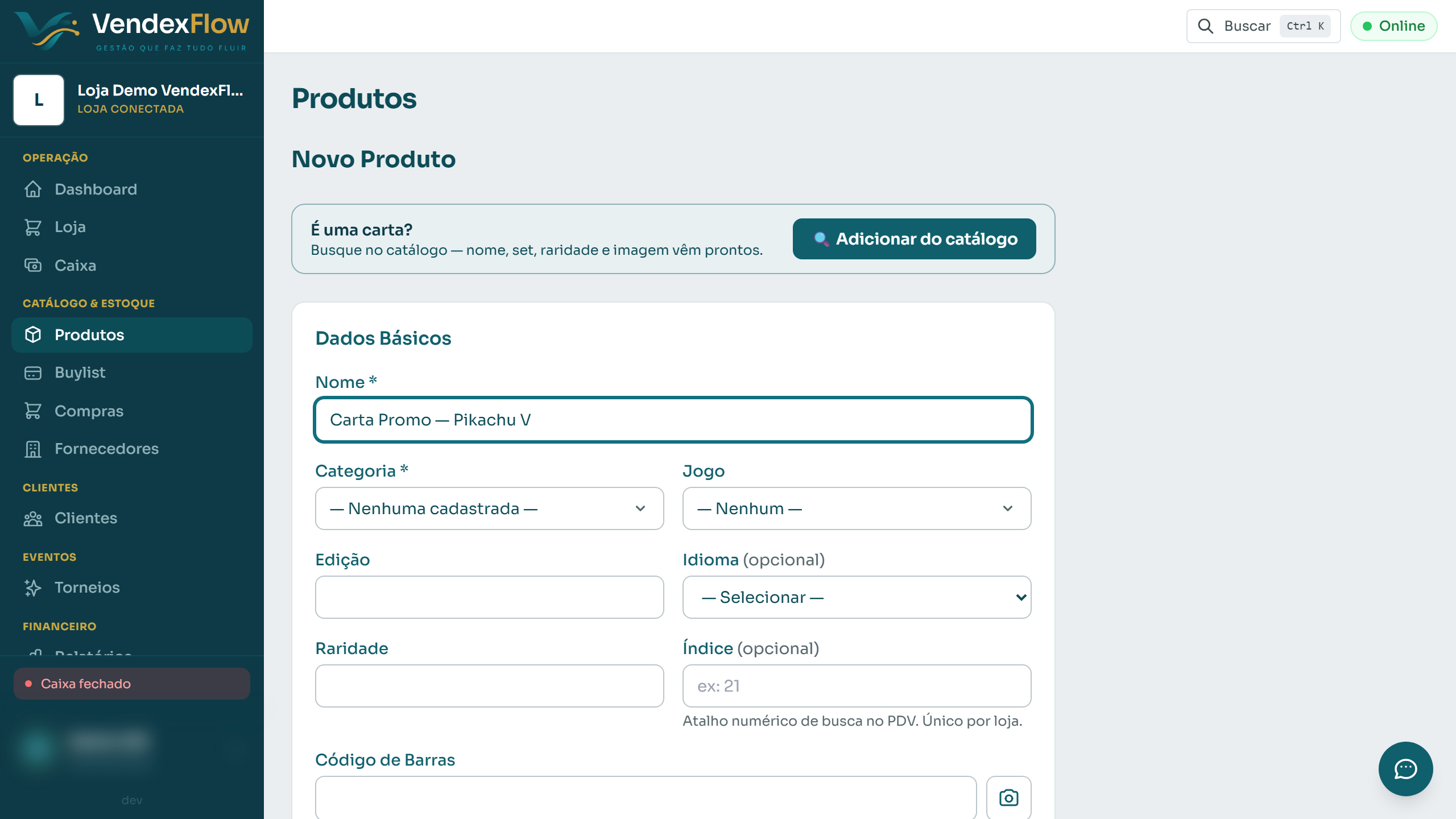Expand the Jogo dropdown

click(857, 508)
